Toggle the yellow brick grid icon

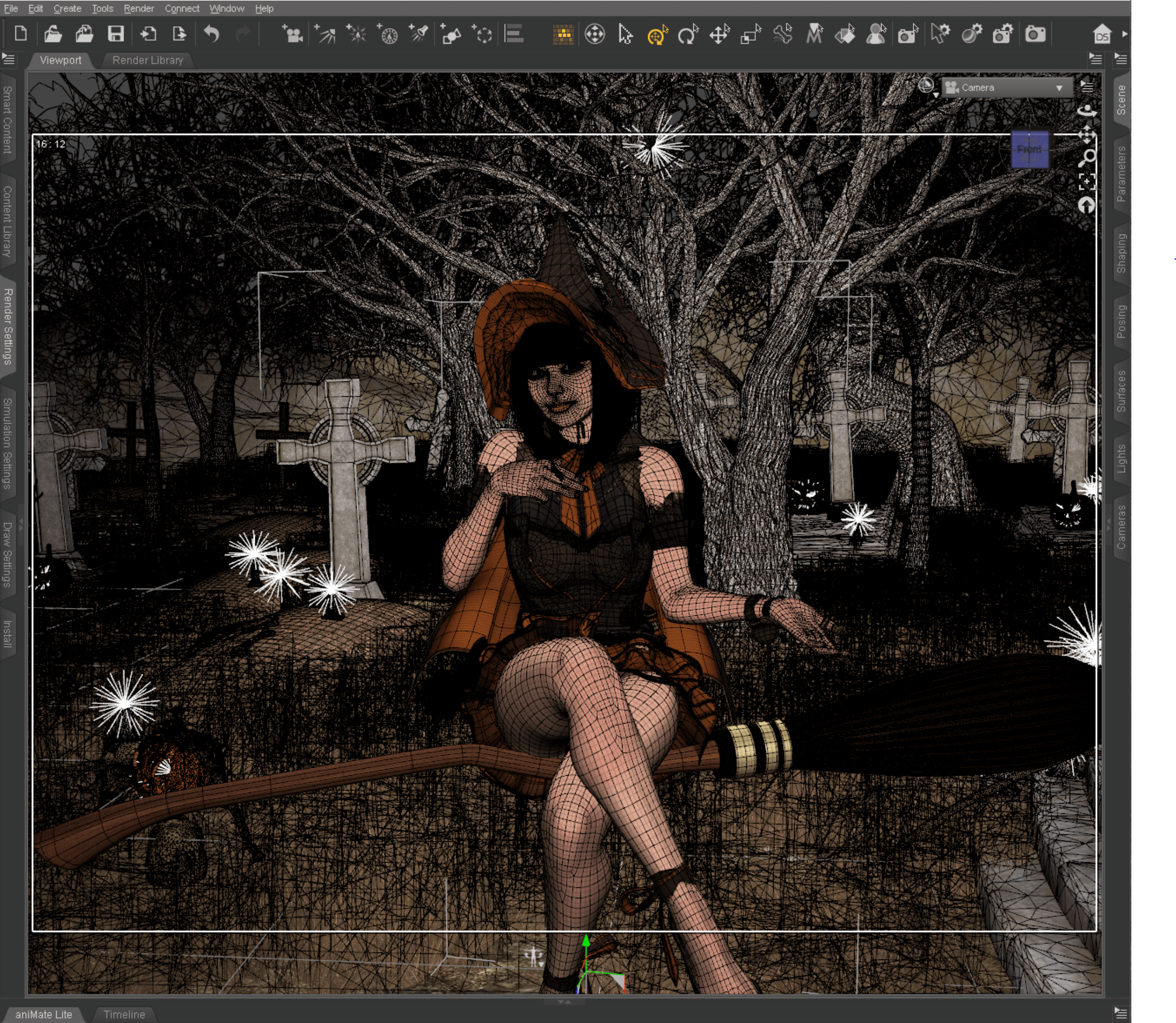(x=564, y=34)
